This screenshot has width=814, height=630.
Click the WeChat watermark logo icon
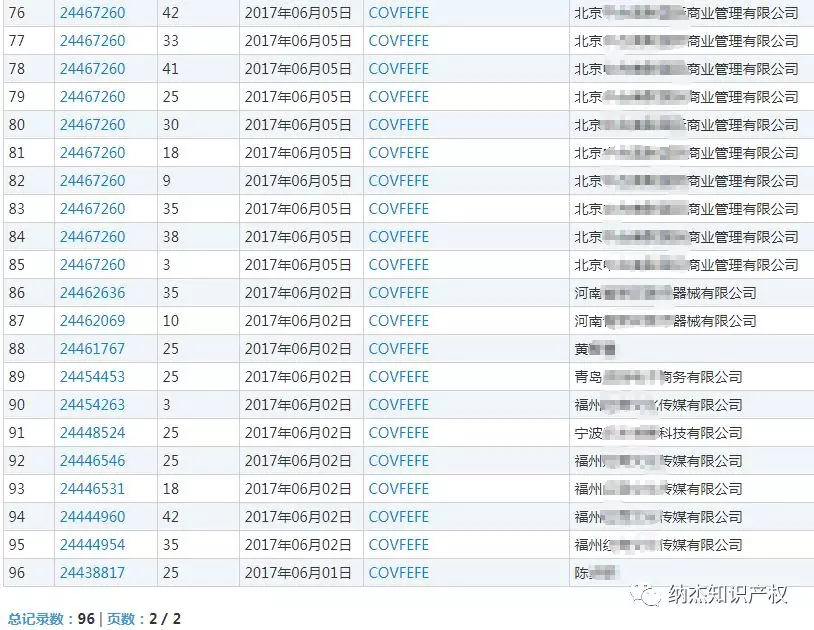tap(652, 594)
